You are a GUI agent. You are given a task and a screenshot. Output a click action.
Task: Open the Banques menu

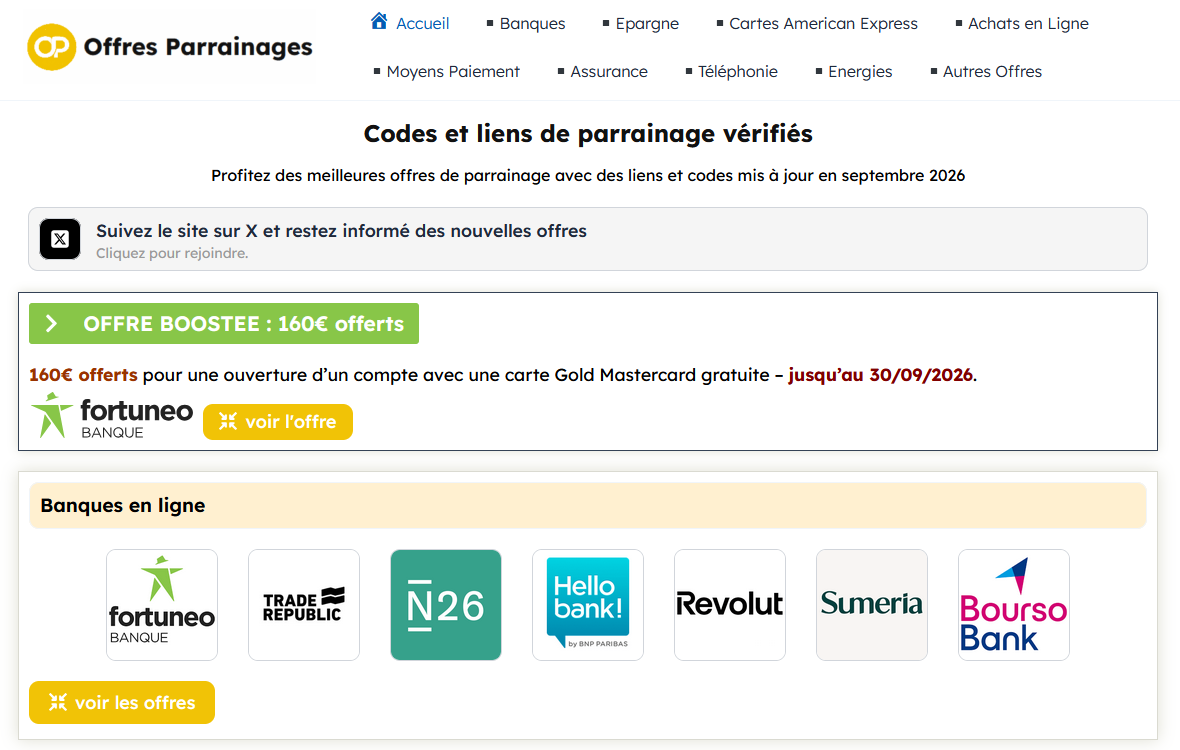click(532, 24)
